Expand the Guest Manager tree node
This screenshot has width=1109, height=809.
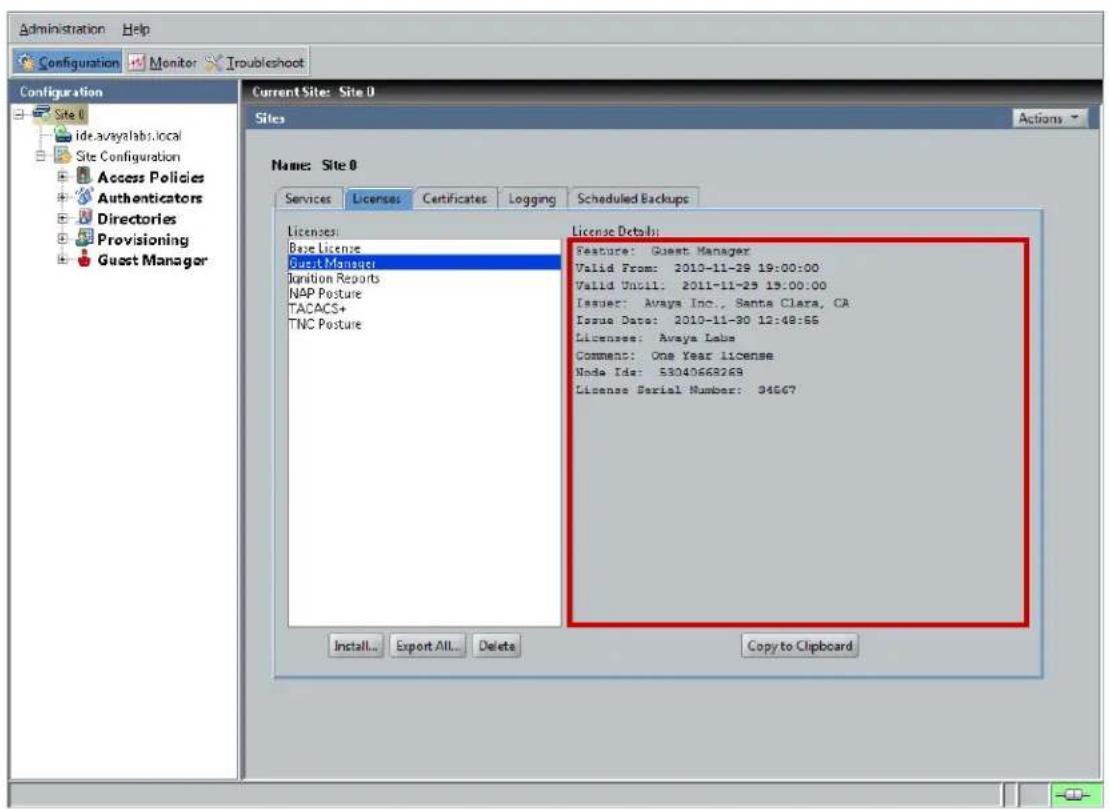click(x=62, y=260)
